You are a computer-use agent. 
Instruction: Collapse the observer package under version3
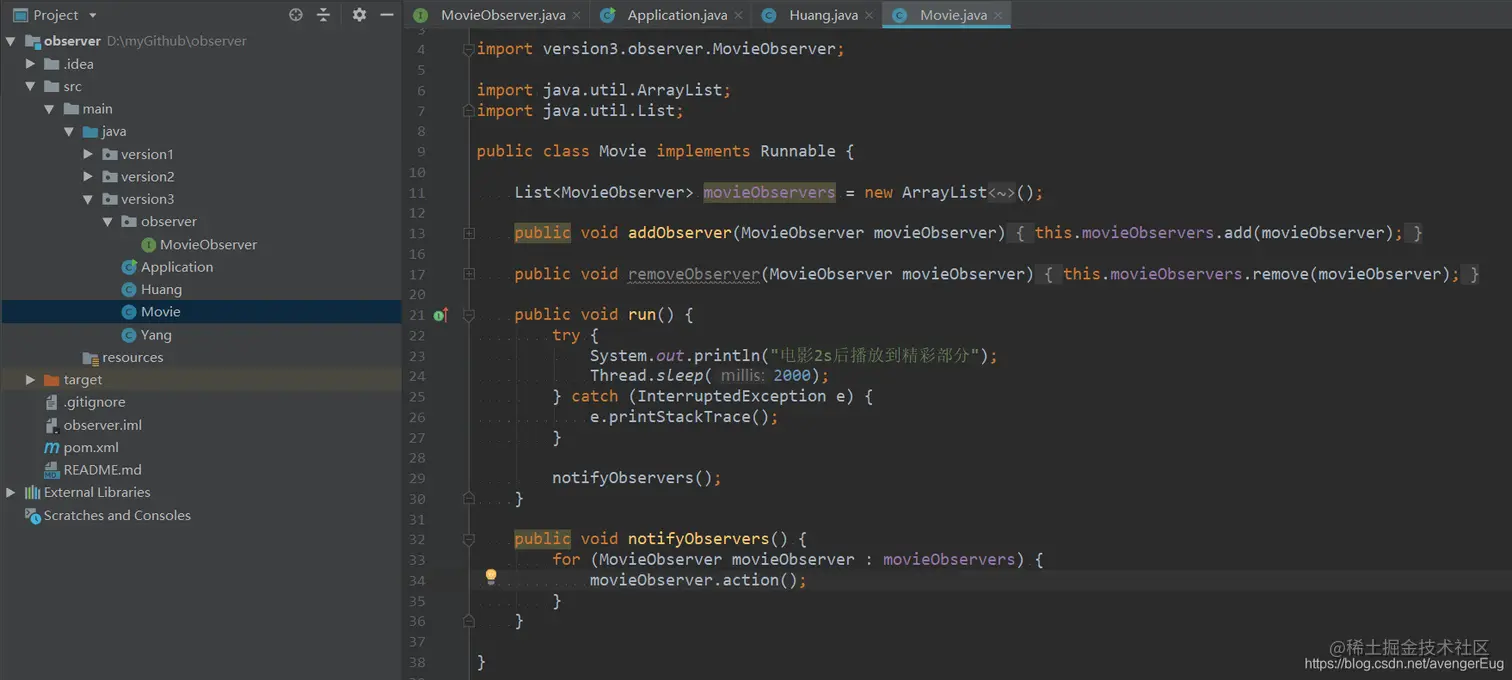(107, 222)
